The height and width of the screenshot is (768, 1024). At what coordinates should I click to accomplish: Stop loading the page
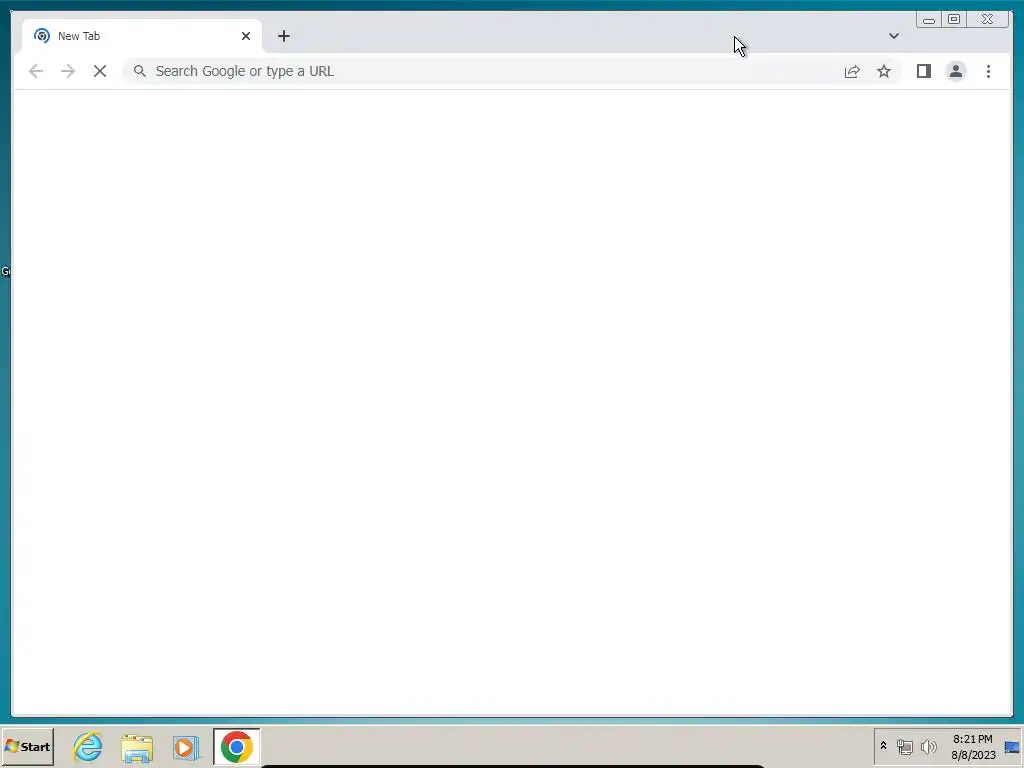pos(100,71)
